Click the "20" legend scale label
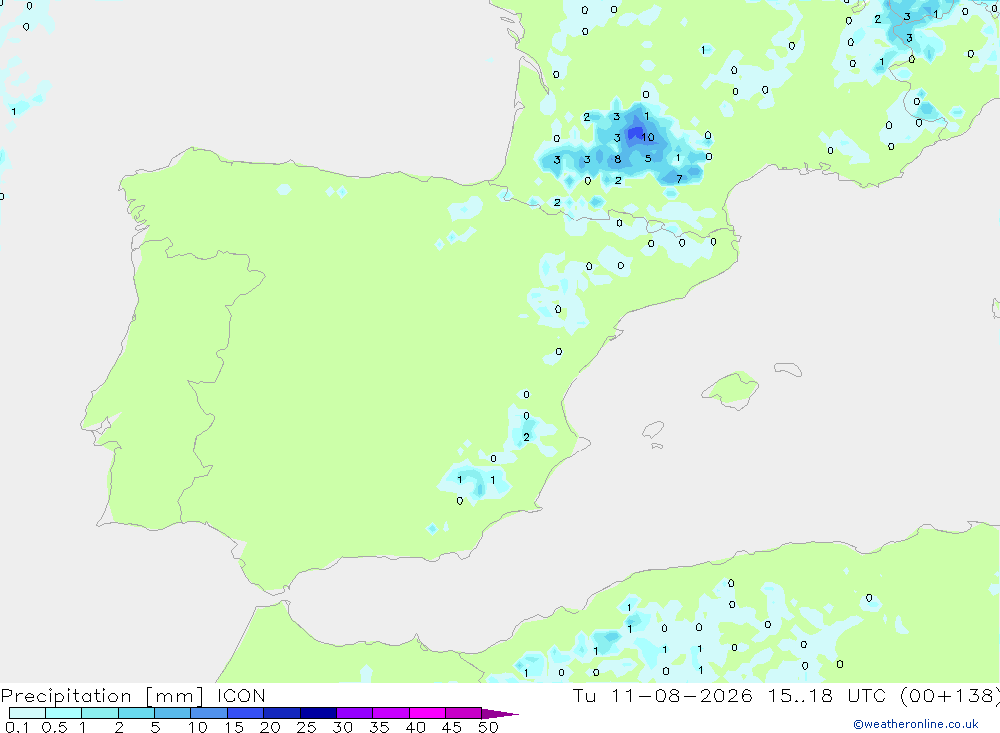1000x733 pixels. (270, 727)
